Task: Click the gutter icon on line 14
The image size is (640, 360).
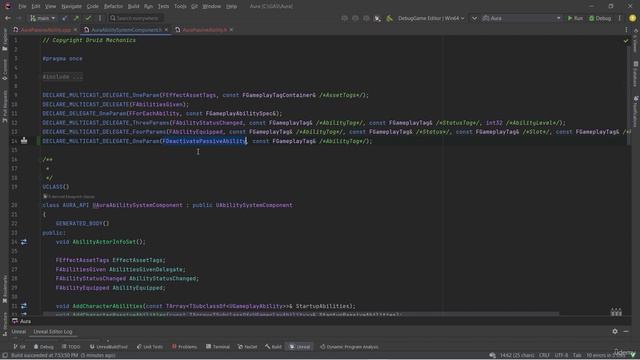Action: click(24, 141)
